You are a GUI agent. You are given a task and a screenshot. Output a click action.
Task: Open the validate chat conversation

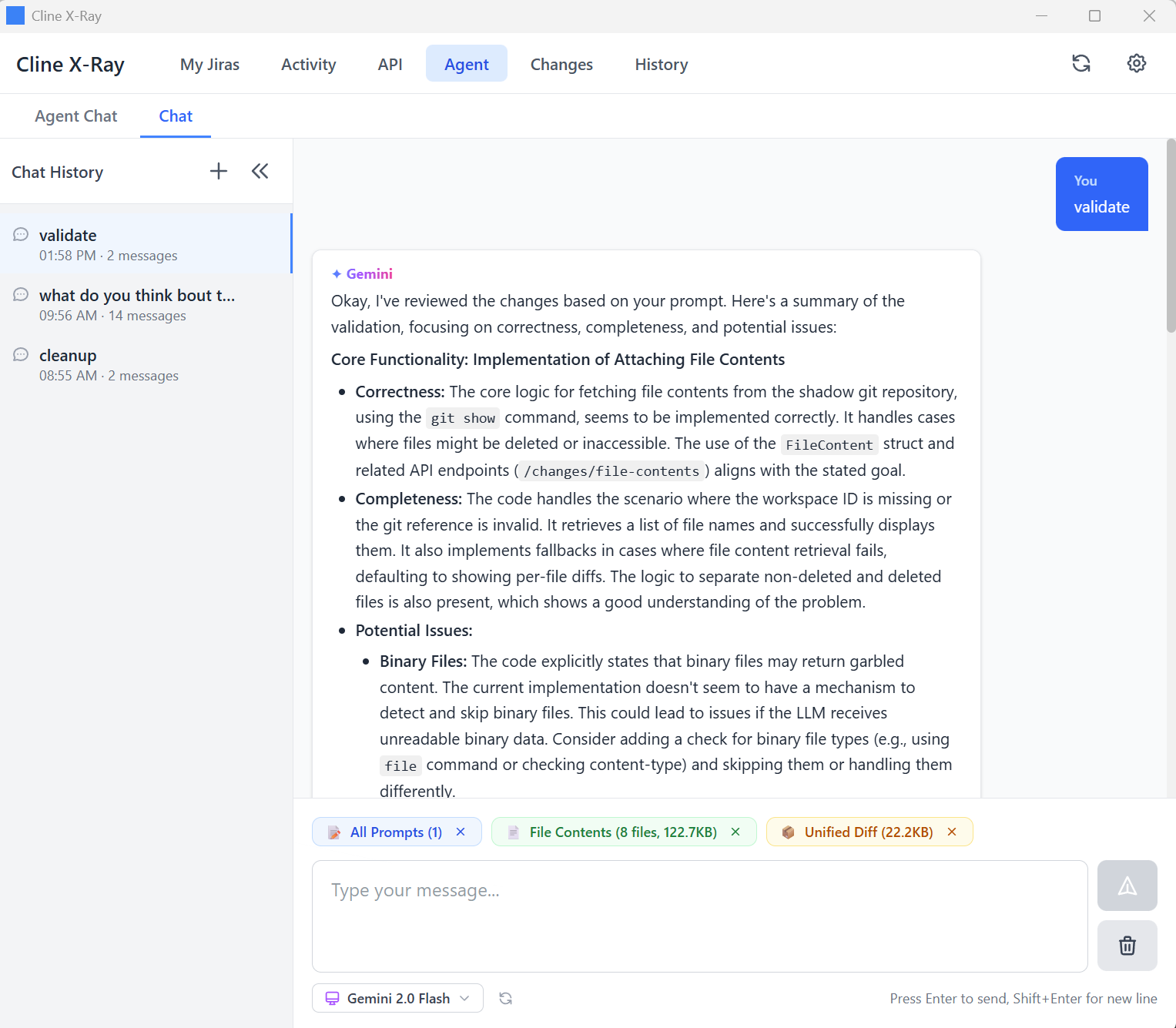pyautogui.click(x=146, y=244)
